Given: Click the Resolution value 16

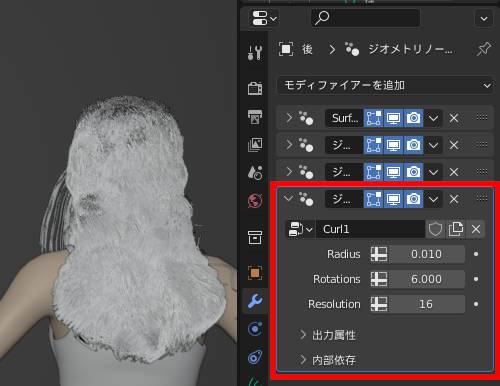Looking at the screenshot, I should [427, 304].
